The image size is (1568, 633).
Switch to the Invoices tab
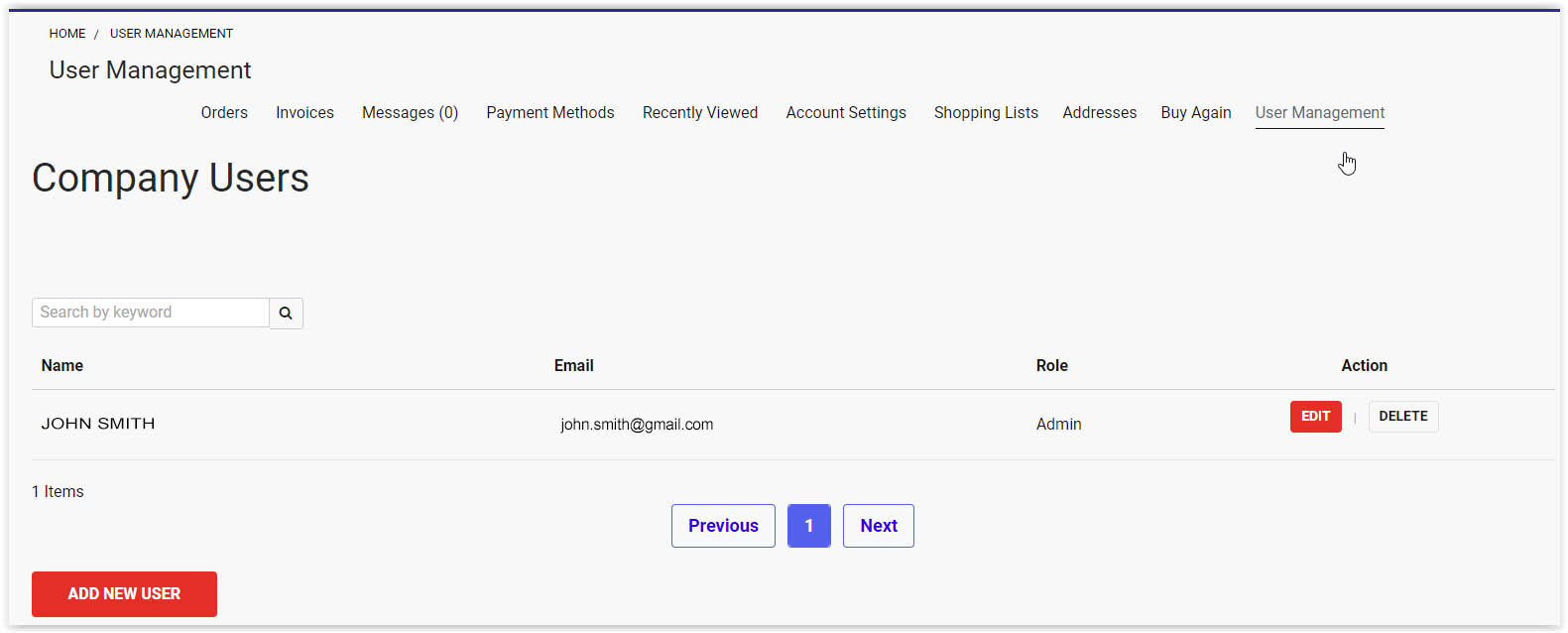tap(304, 113)
